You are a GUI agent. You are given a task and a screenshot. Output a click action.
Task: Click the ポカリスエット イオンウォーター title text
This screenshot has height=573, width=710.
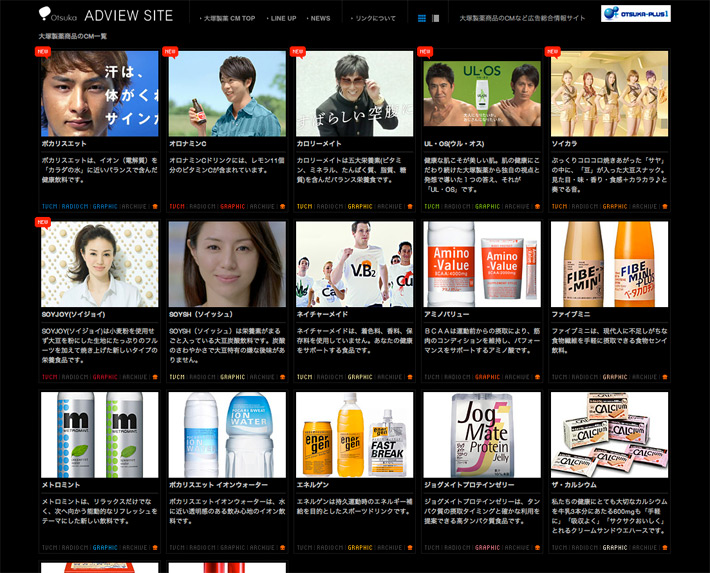[x=218, y=485]
